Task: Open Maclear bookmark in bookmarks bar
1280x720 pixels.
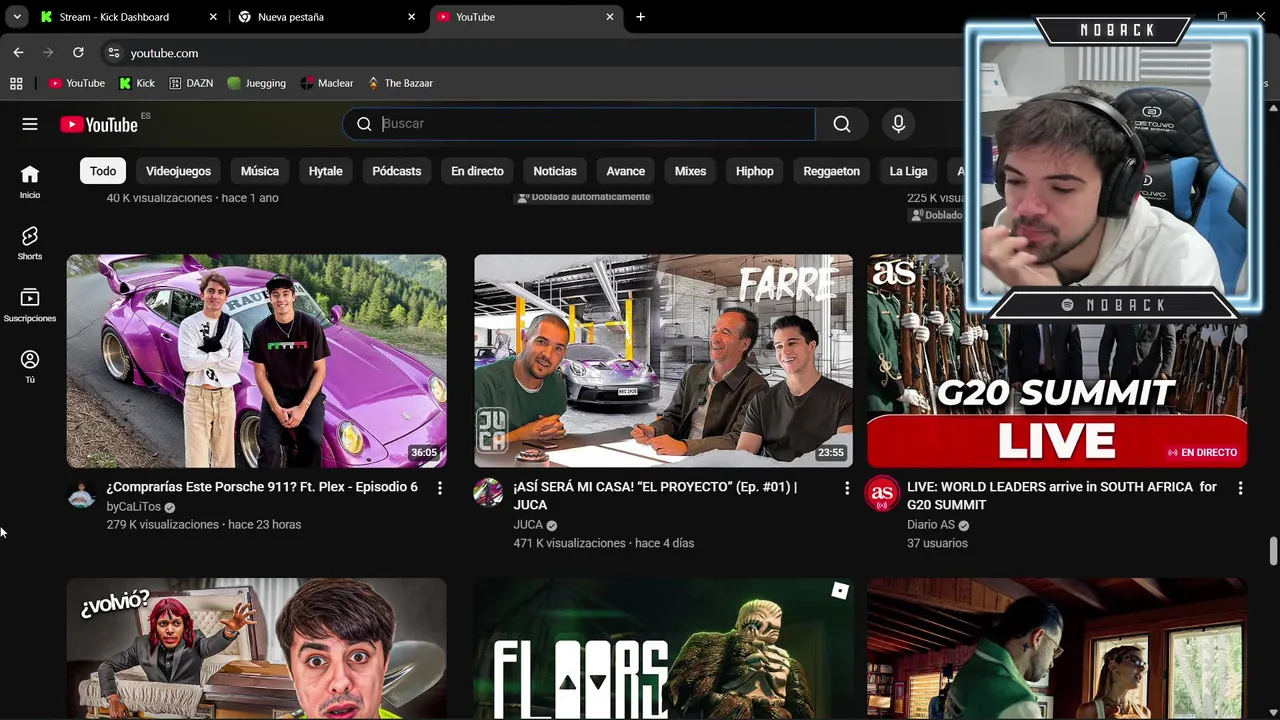Action: pyautogui.click(x=327, y=83)
